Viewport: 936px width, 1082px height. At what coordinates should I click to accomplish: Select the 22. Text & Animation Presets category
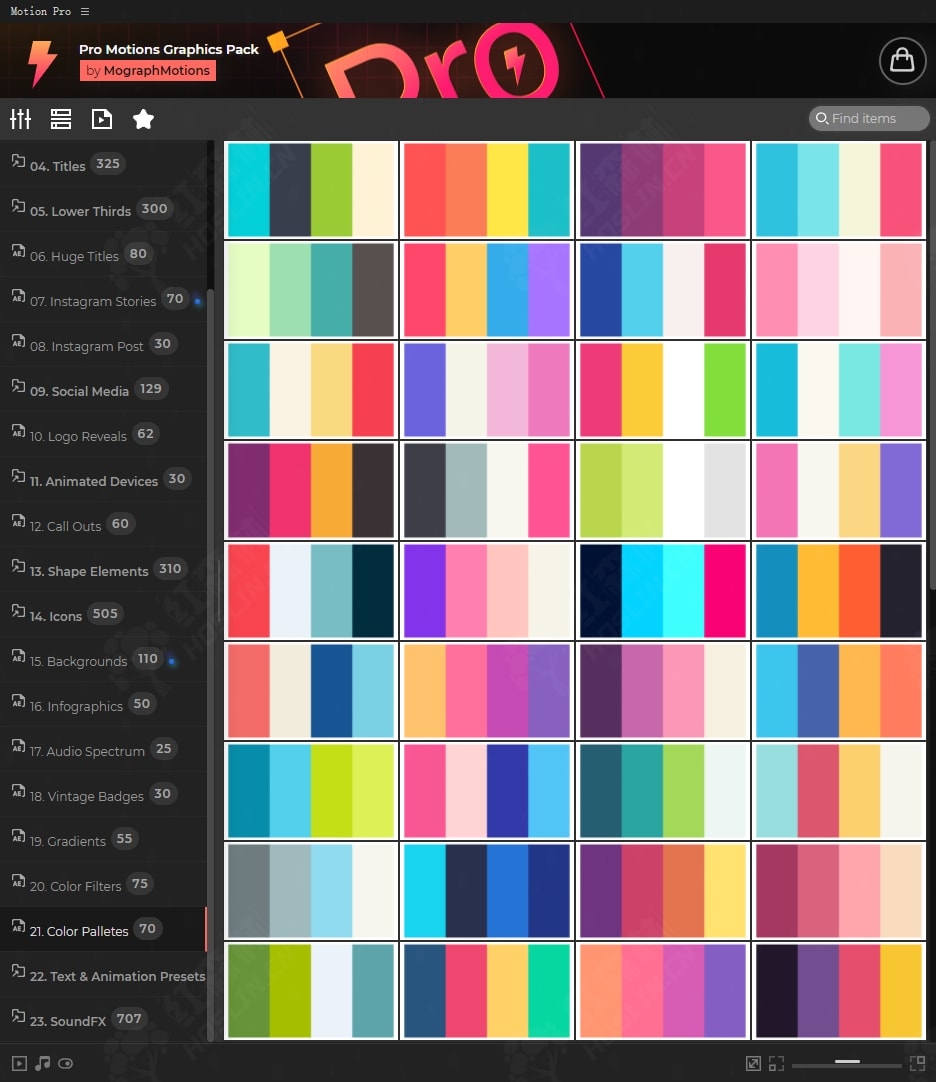[x=104, y=974]
